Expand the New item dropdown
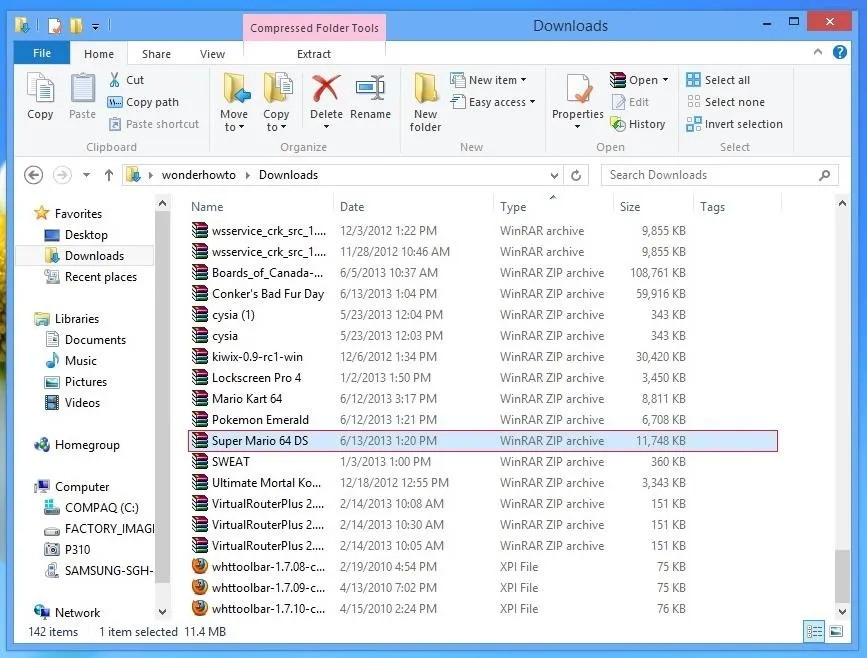Viewport: 867px width, 658px height. click(523, 80)
